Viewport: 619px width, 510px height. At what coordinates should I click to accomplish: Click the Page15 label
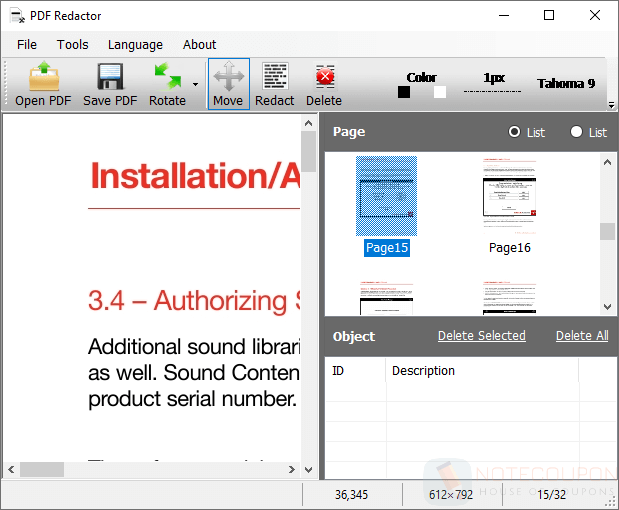[387, 248]
